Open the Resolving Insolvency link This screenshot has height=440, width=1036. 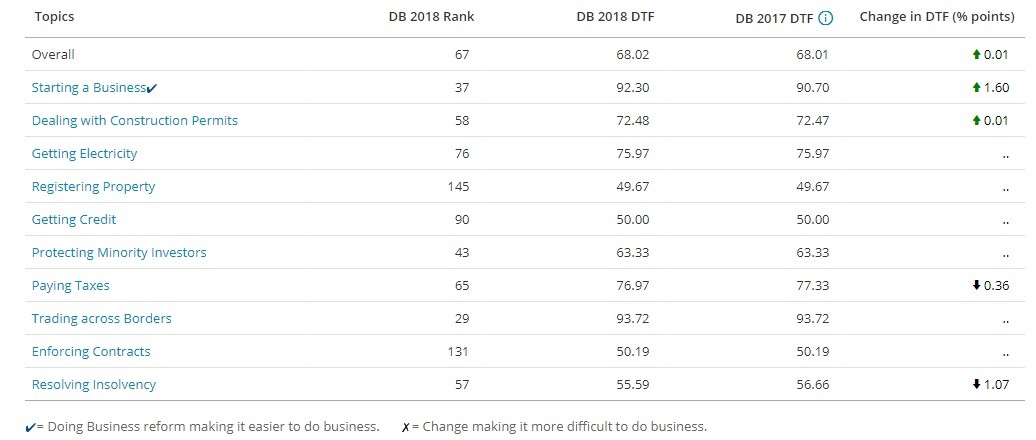(94, 385)
